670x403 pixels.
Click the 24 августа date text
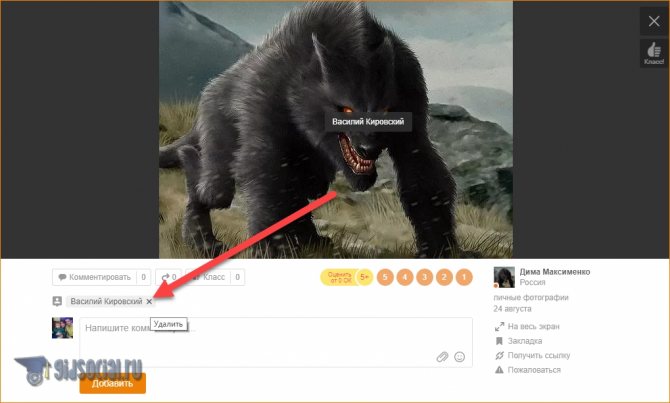coord(512,309)
